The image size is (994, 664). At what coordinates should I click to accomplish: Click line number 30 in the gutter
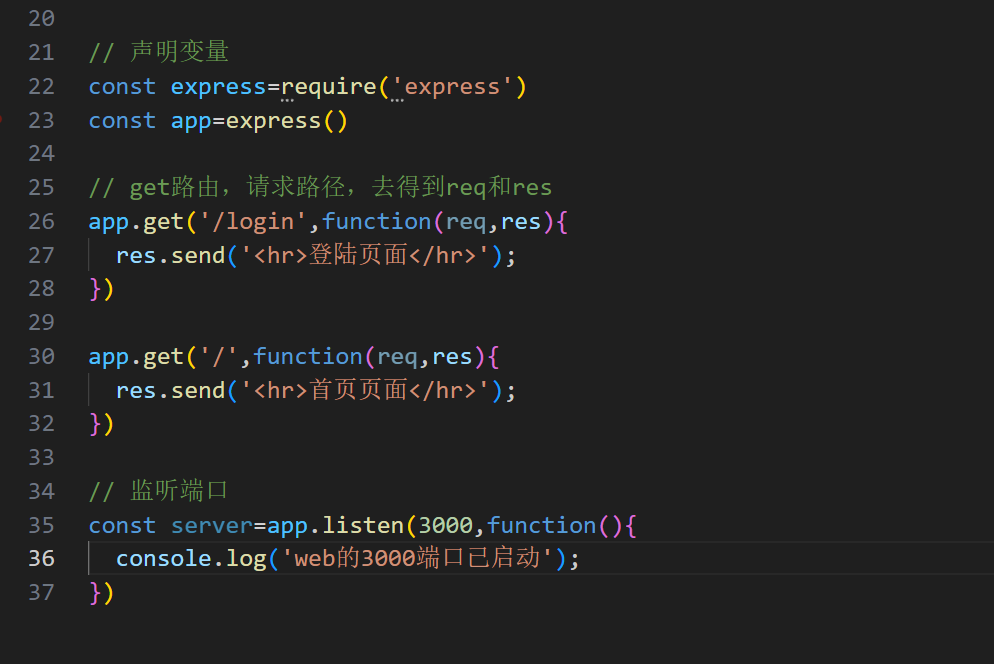41,356
